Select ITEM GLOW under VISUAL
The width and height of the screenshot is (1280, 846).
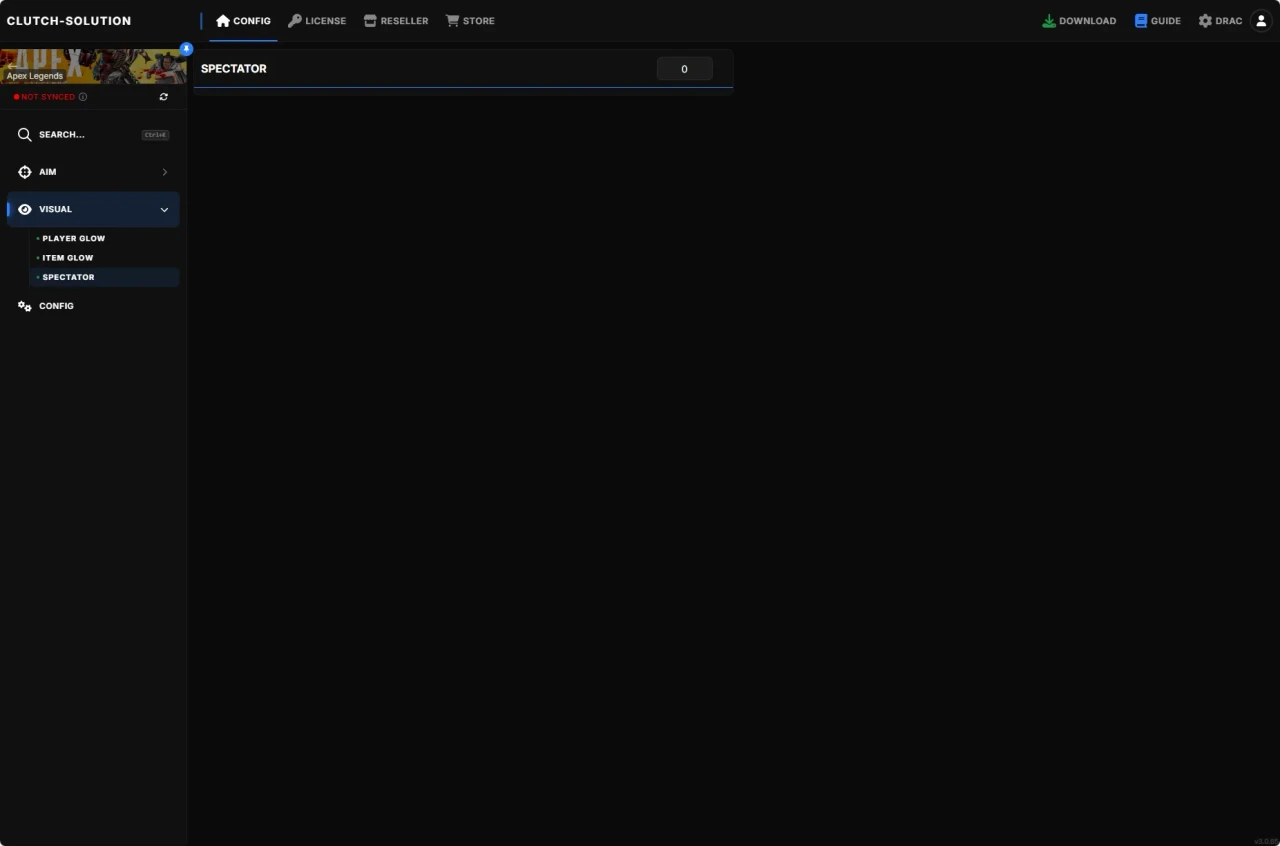68,257
